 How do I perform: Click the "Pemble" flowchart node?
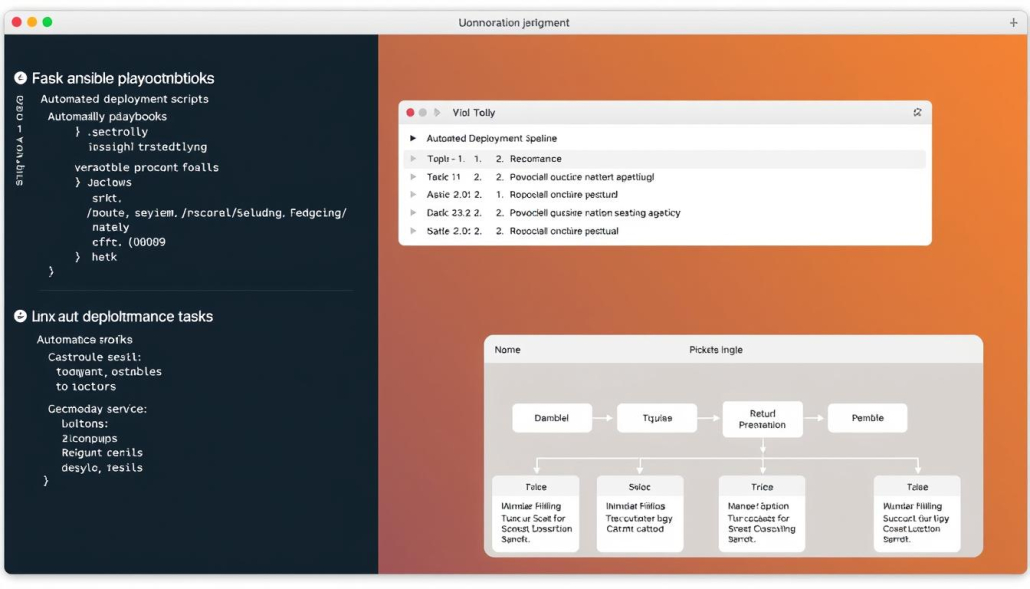click(x=866, y=417)
